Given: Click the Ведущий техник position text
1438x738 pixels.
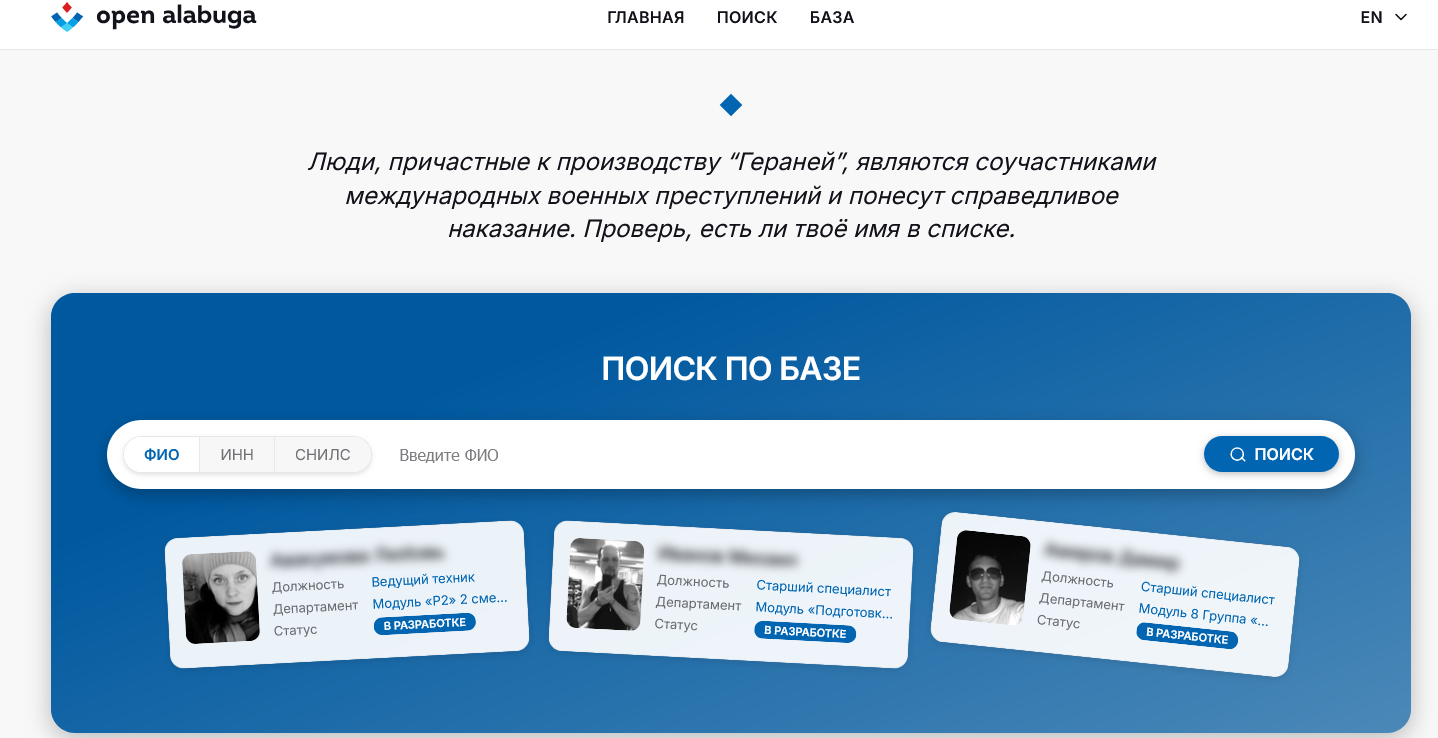Looking at the screenshot, I should tap(423, 580).
